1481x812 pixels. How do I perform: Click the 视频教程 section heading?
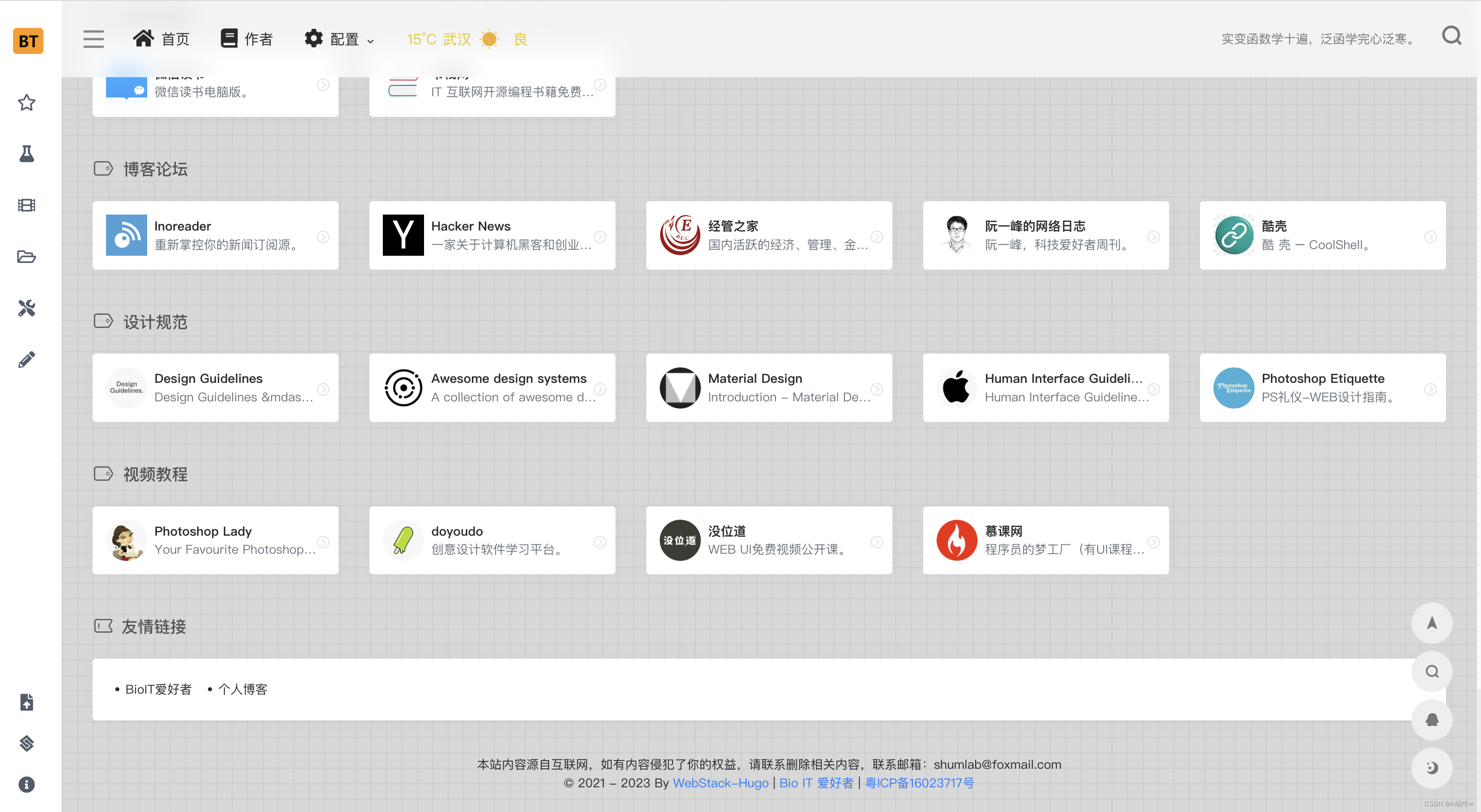pyautogui.click(x=155, y=474)
